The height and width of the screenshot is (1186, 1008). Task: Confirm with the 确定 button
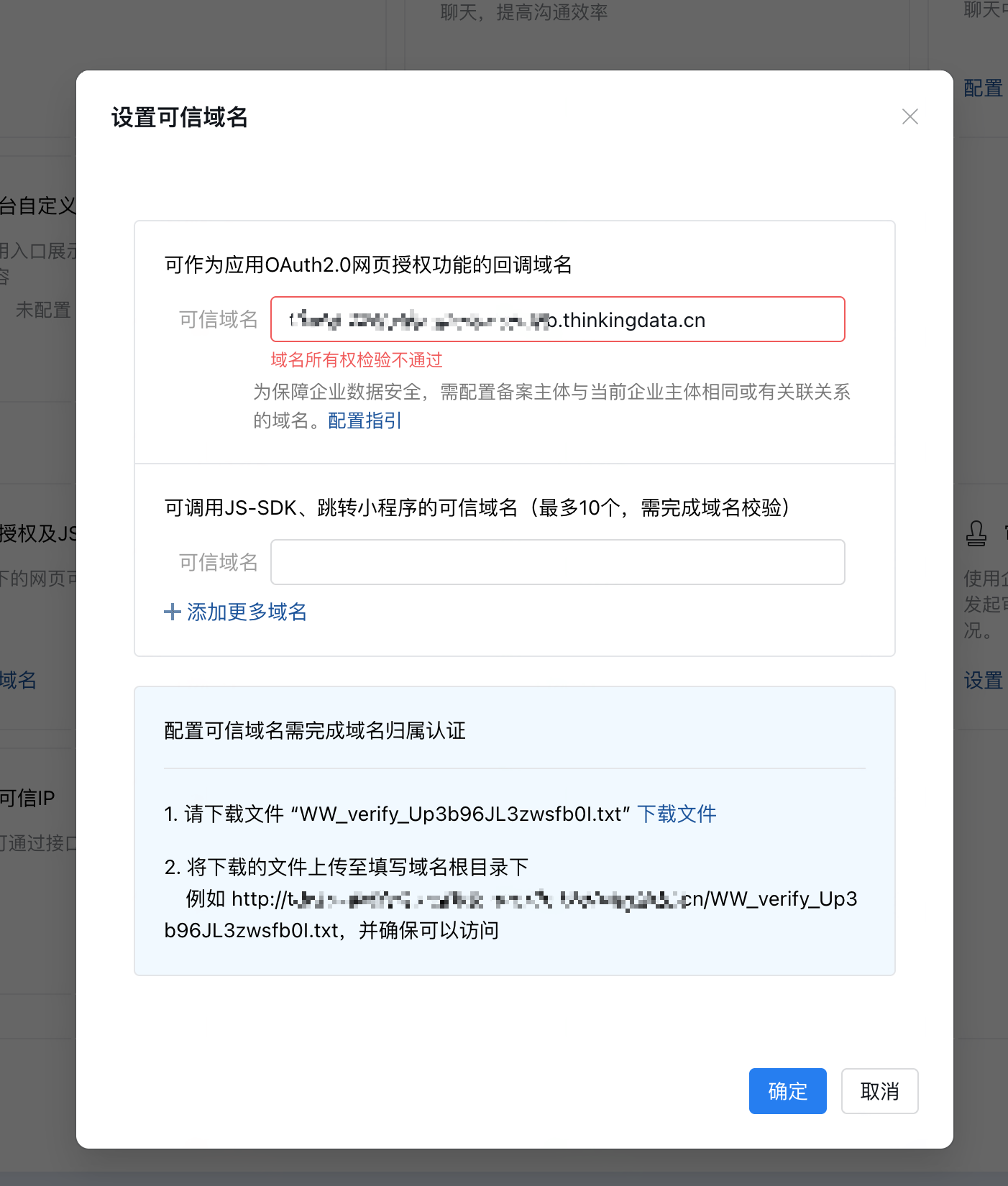(787, 1091)
